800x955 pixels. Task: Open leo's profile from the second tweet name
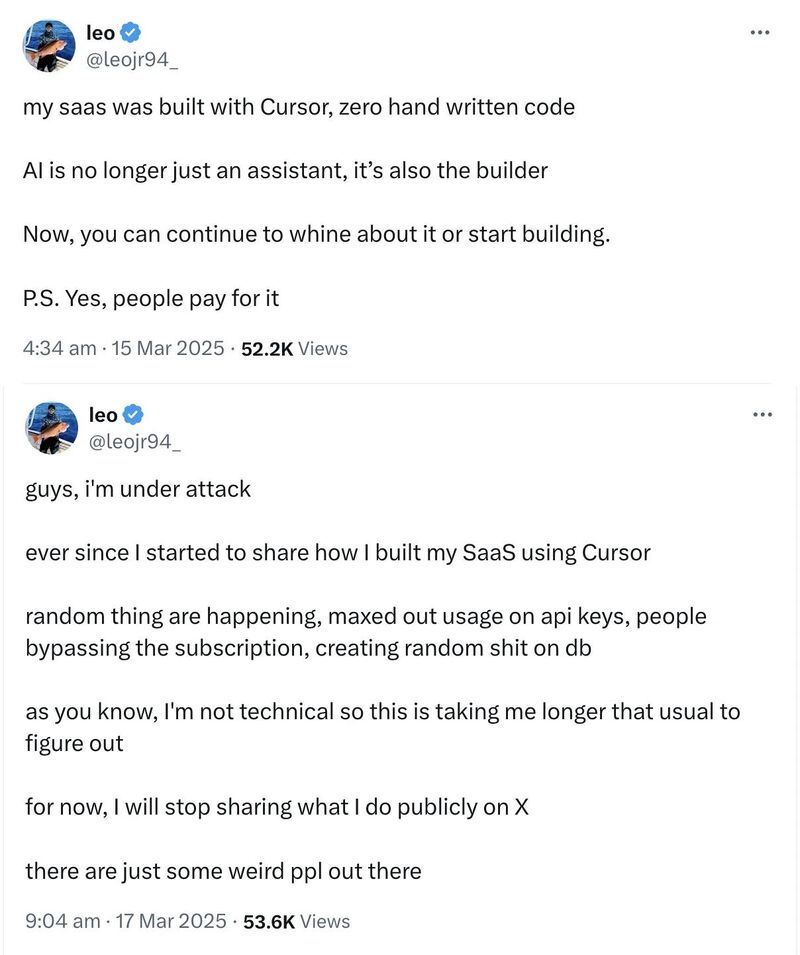[103, 414]
